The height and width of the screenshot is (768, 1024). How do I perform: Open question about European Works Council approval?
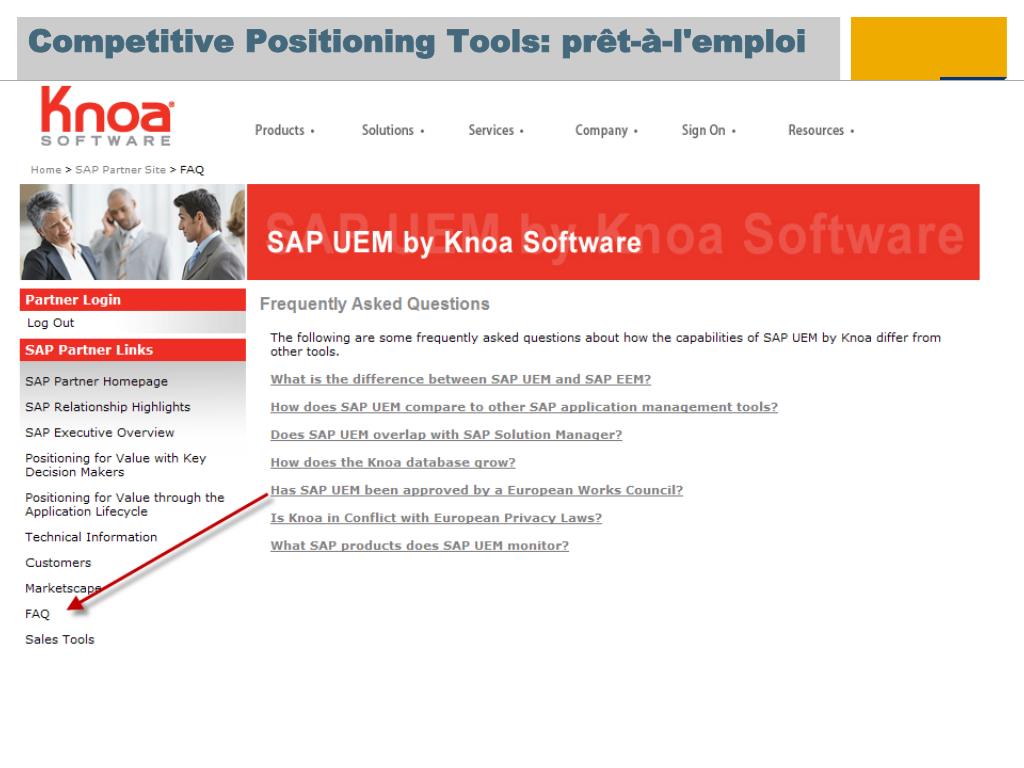[x=476, y=490]
